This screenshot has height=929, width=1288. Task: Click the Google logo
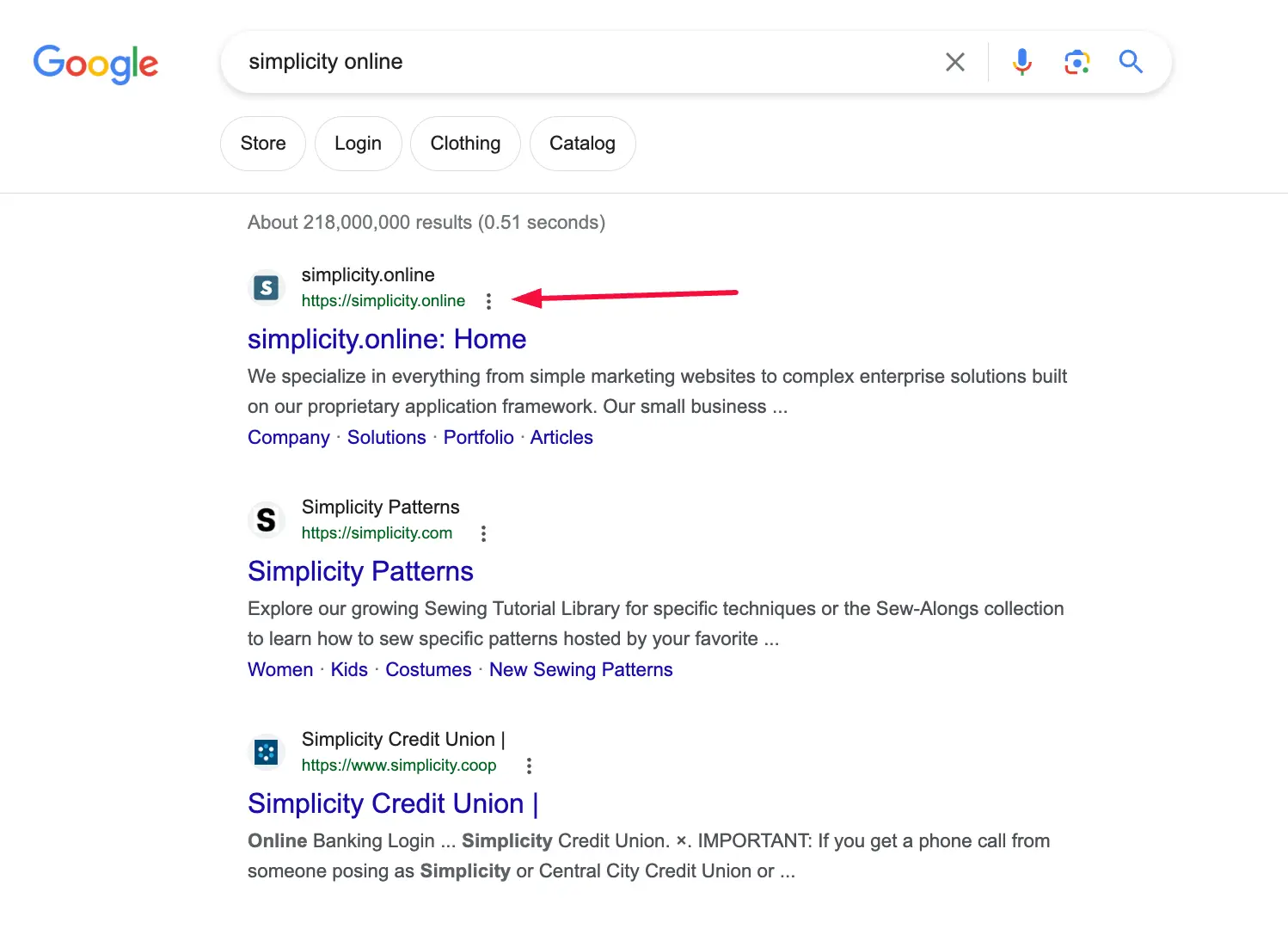click(95, 64)
